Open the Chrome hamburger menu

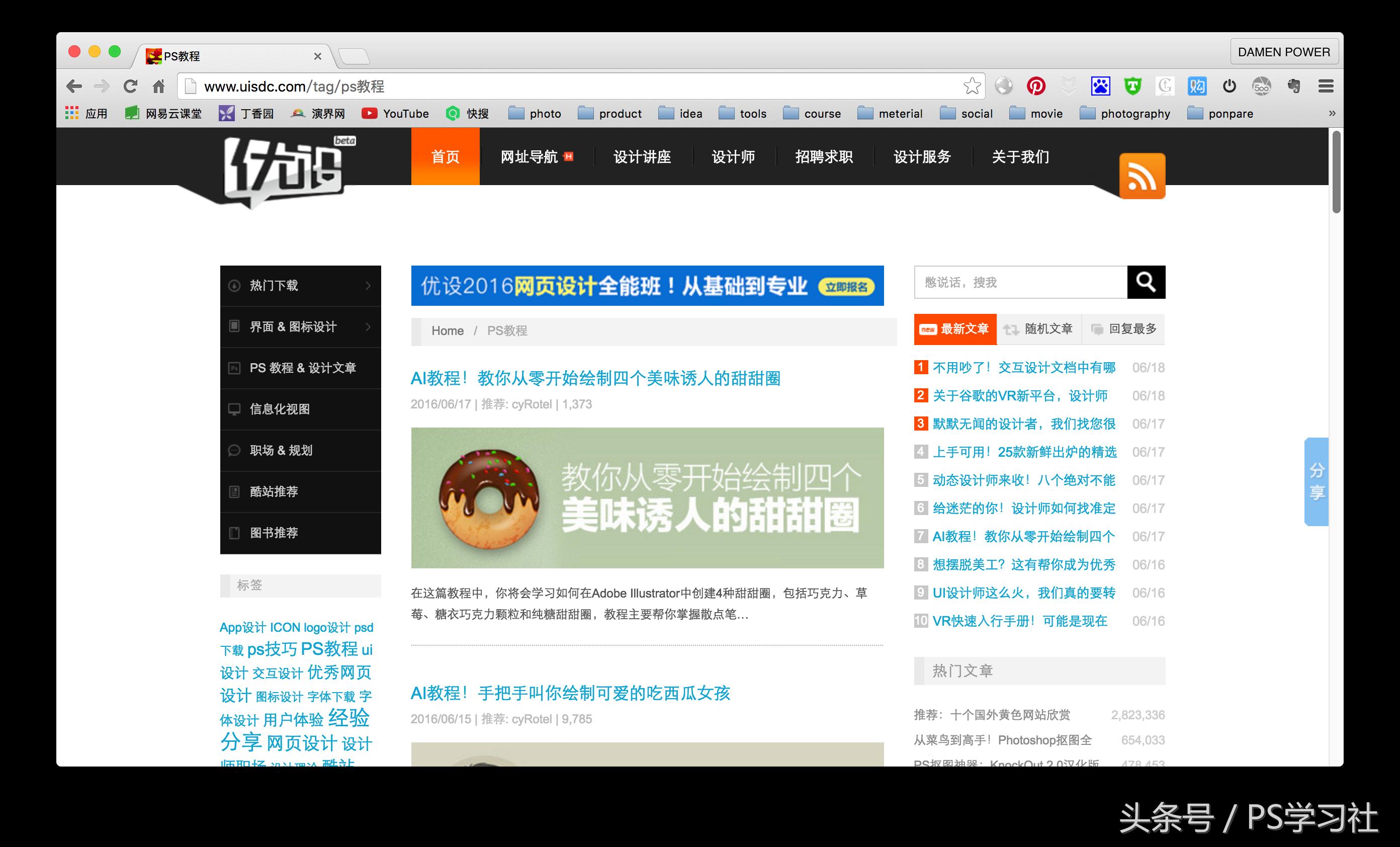(x=1326, y=86)
